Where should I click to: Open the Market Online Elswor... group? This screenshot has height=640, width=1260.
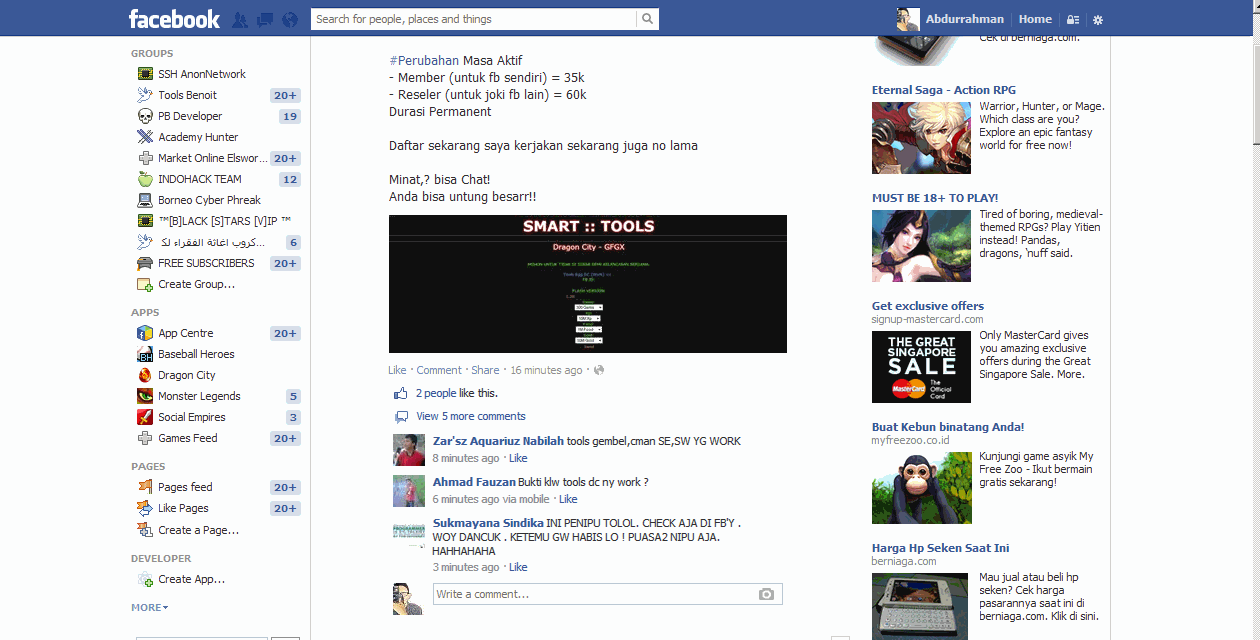pyautogui.click(x=212, y=158)
